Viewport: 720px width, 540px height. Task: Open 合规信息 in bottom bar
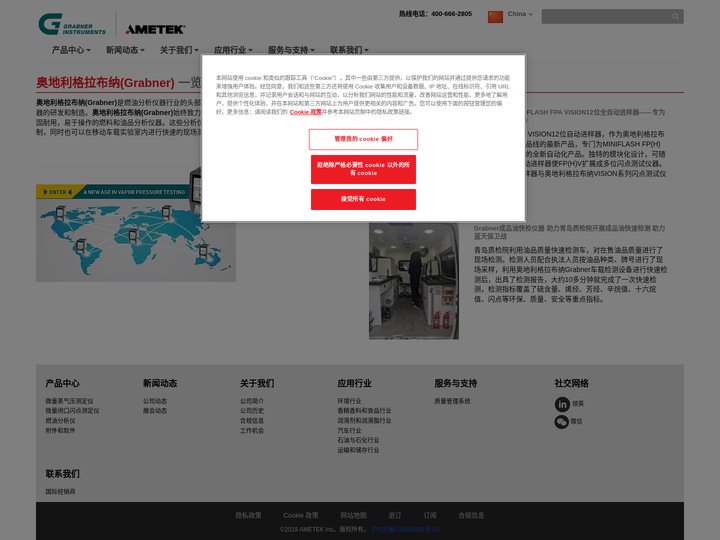tap(471, 516)
